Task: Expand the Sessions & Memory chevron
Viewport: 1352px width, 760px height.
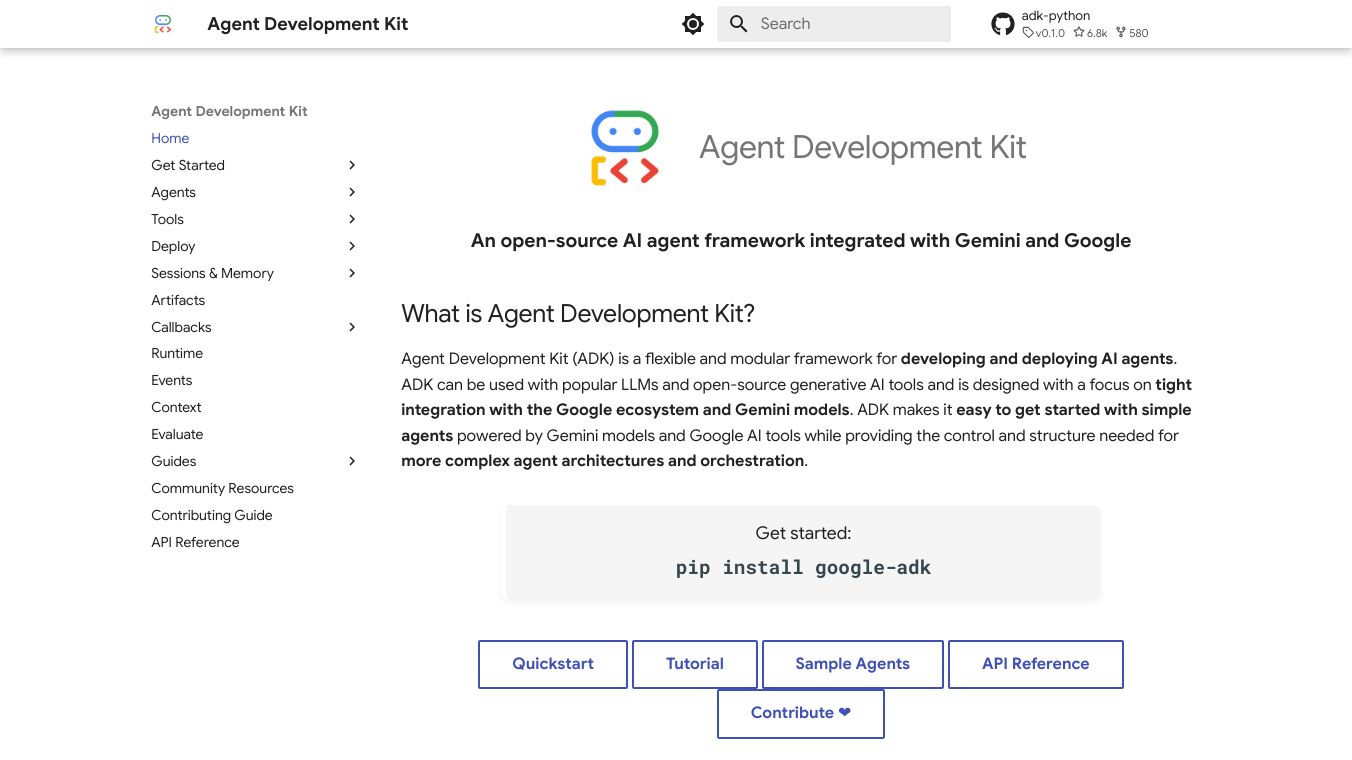Action: point(352,273)
